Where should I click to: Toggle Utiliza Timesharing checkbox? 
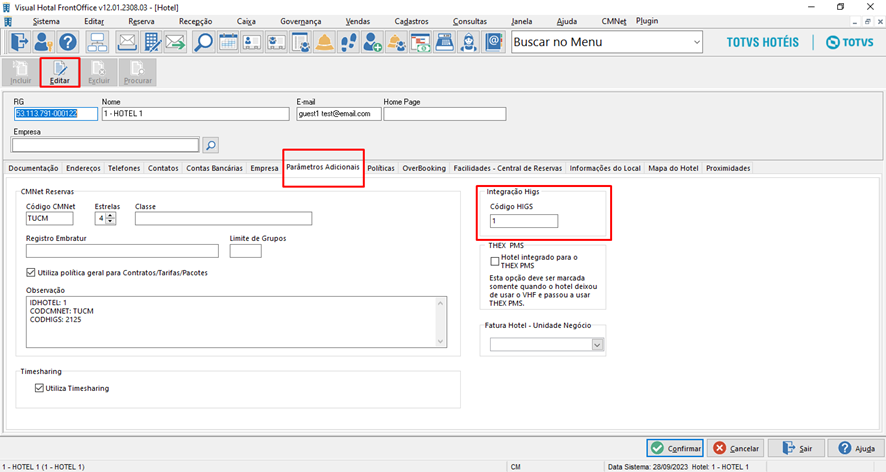[39, 388]
